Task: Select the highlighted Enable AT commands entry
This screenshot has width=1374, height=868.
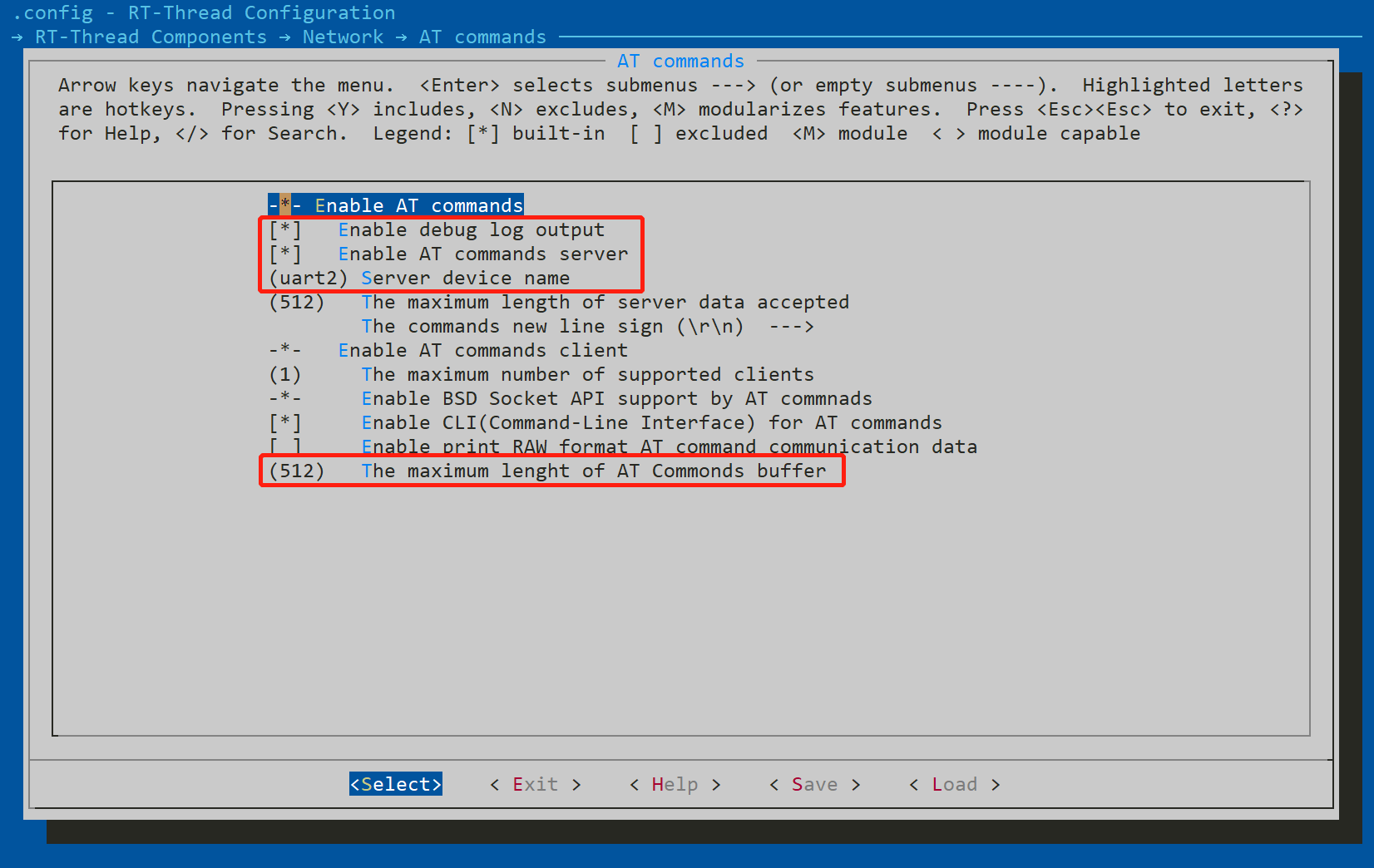Action: pos(396,205)
